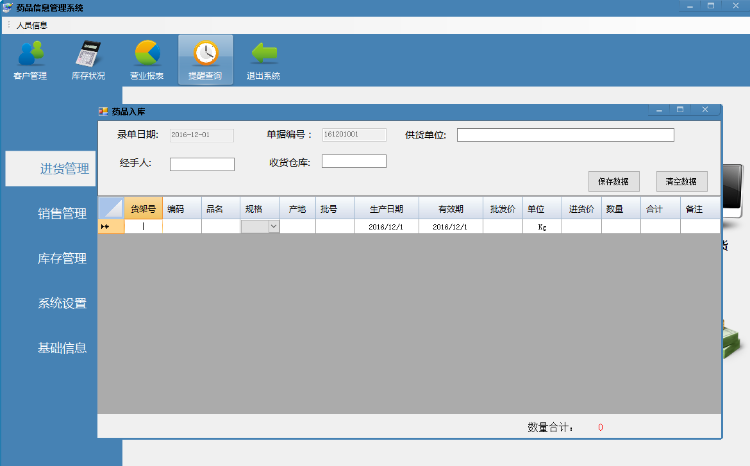Close the main 药品信息管理系统 window

click(736, 6)
